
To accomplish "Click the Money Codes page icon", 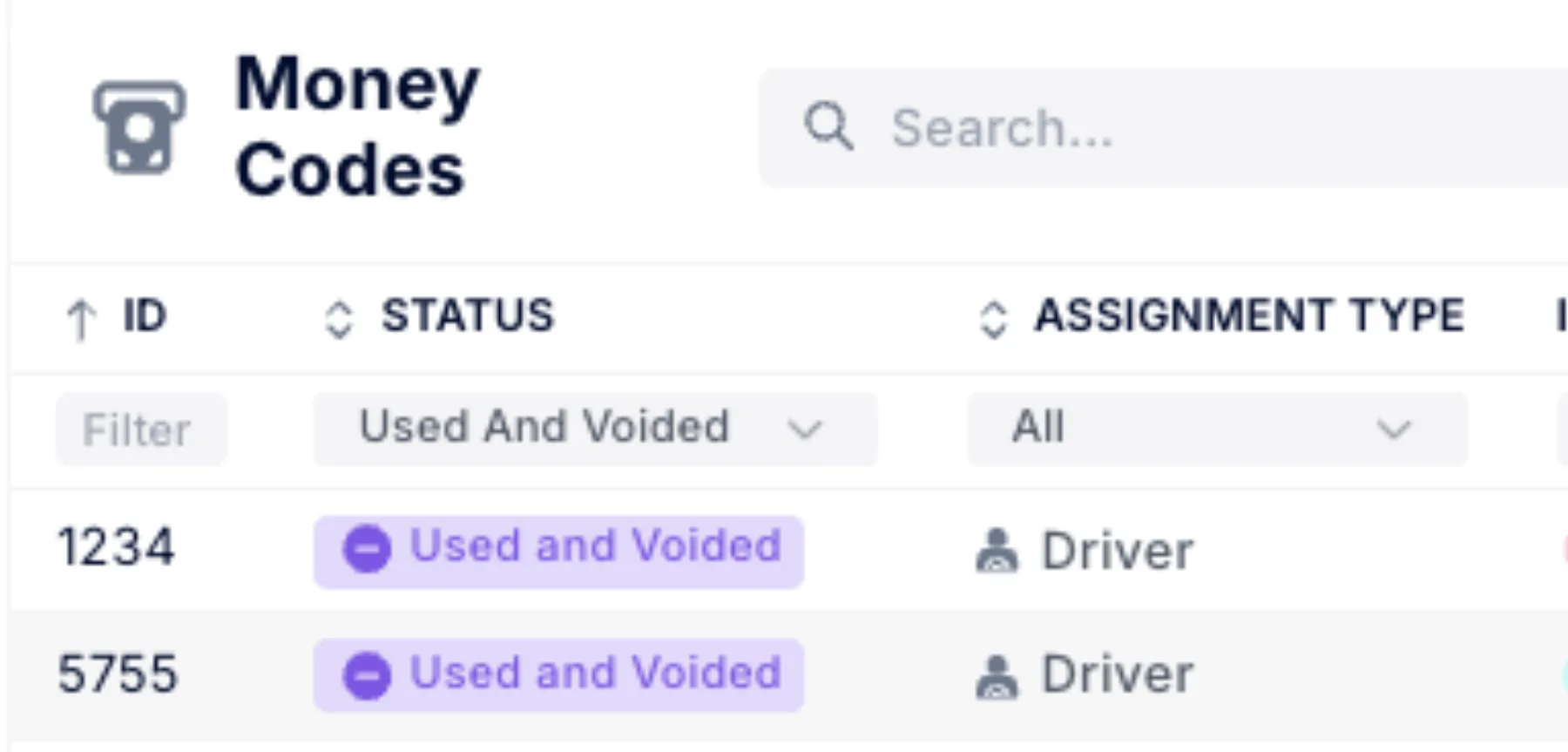I will [x=139, y=128].
